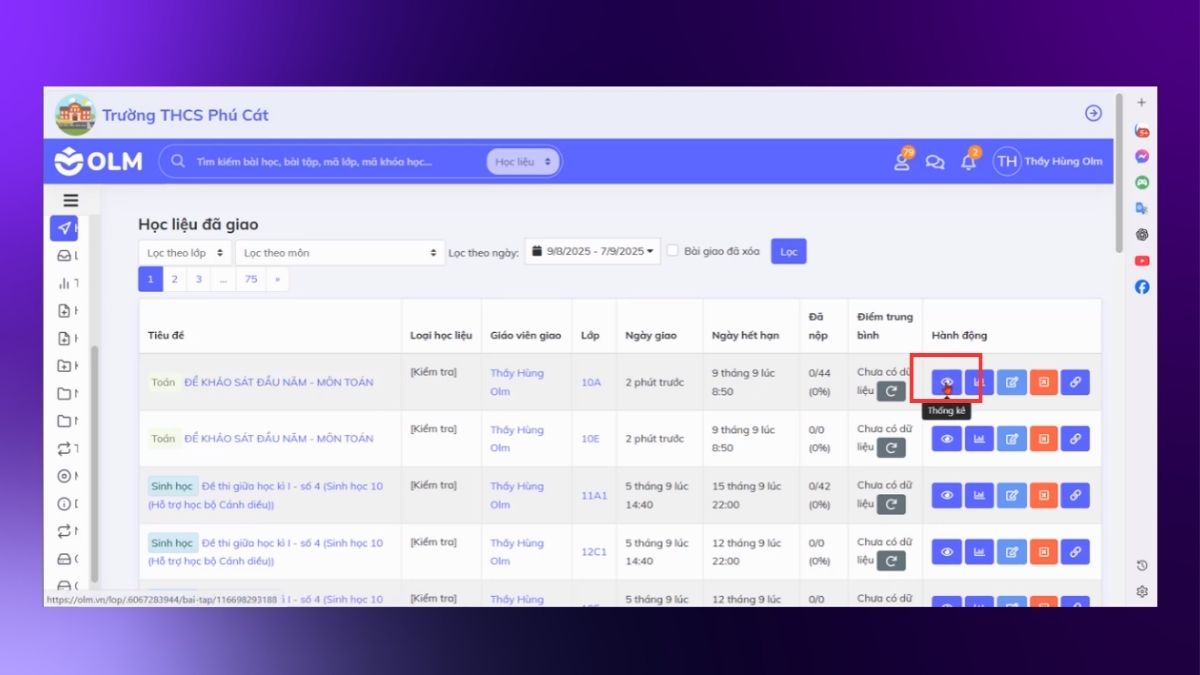1200x675 pixels.
Task: Open the chat messages icon
Action: point(935,162)
